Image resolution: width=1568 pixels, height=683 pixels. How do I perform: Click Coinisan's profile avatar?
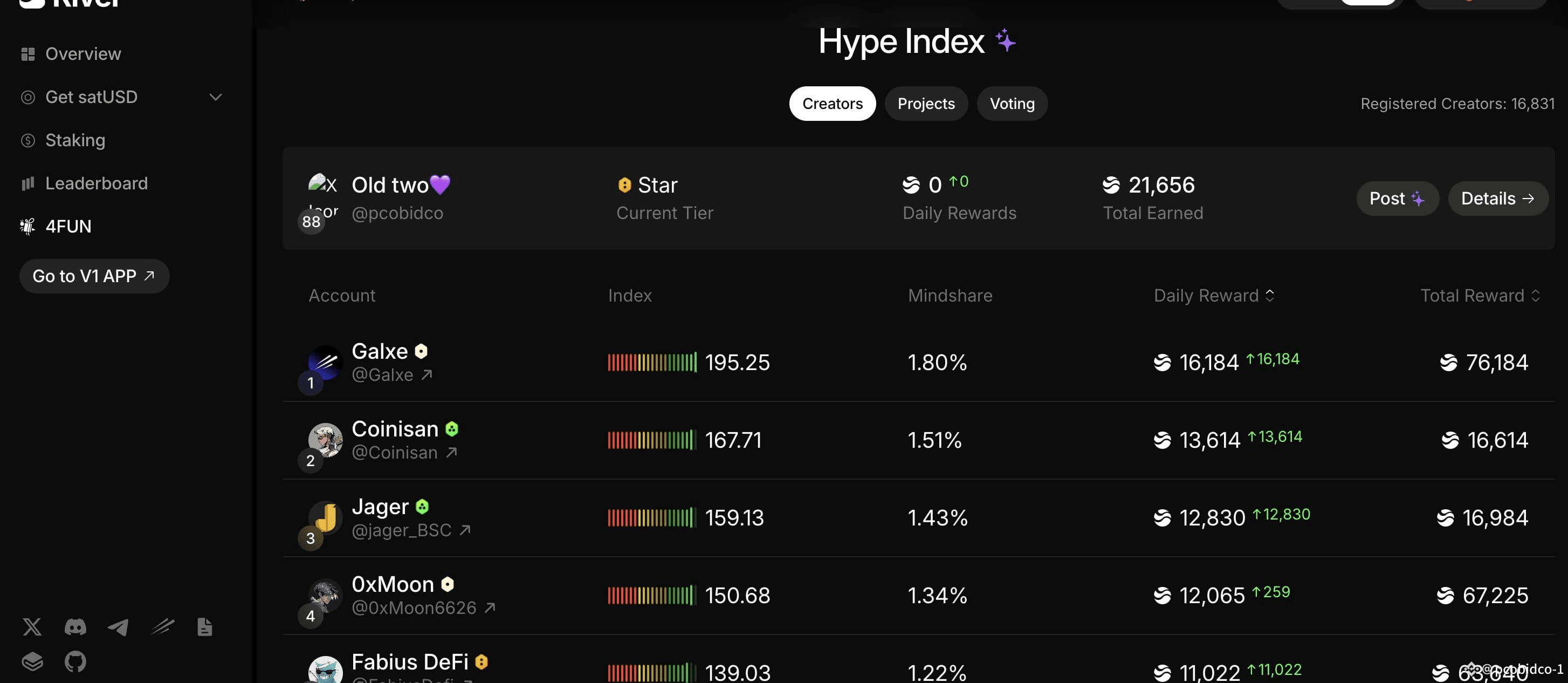325,440
